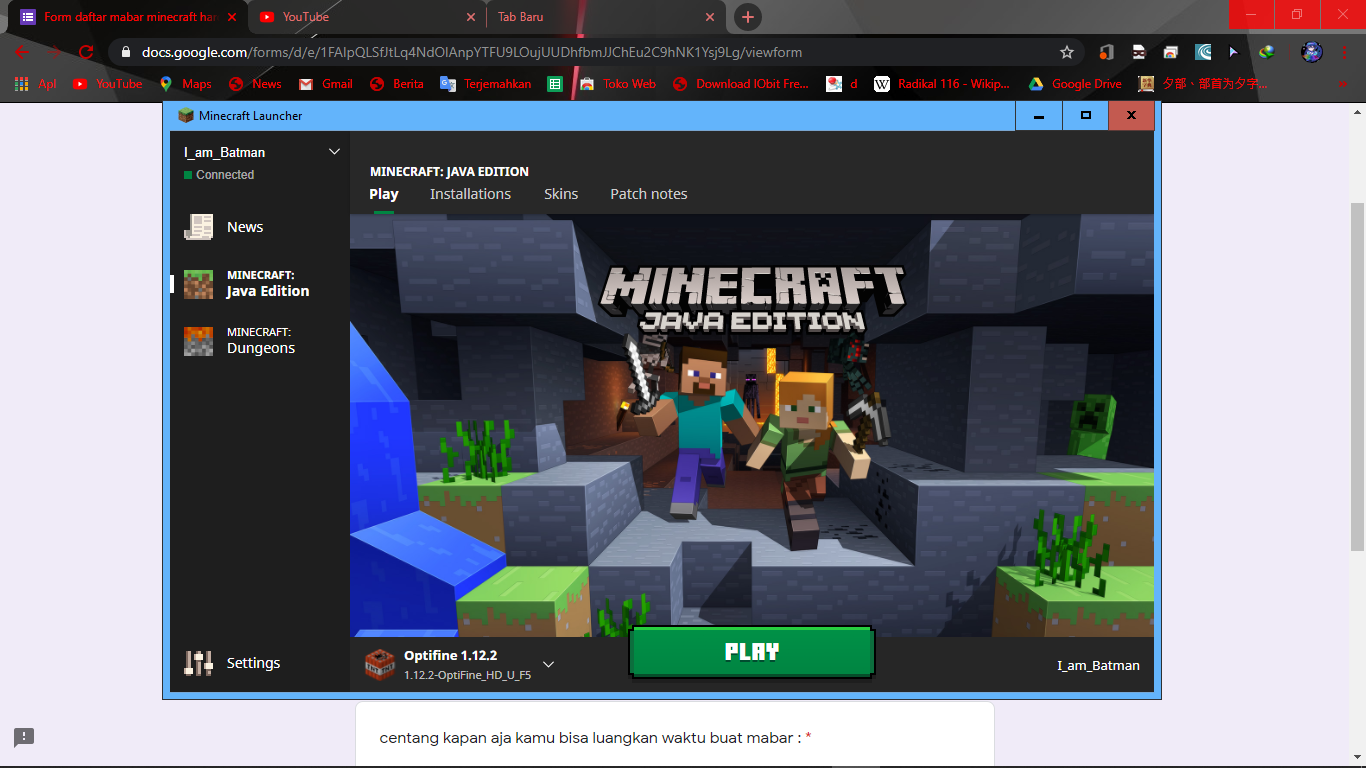
Task: Click the page vertical scrollbar
Action: tap(1357, 375)
